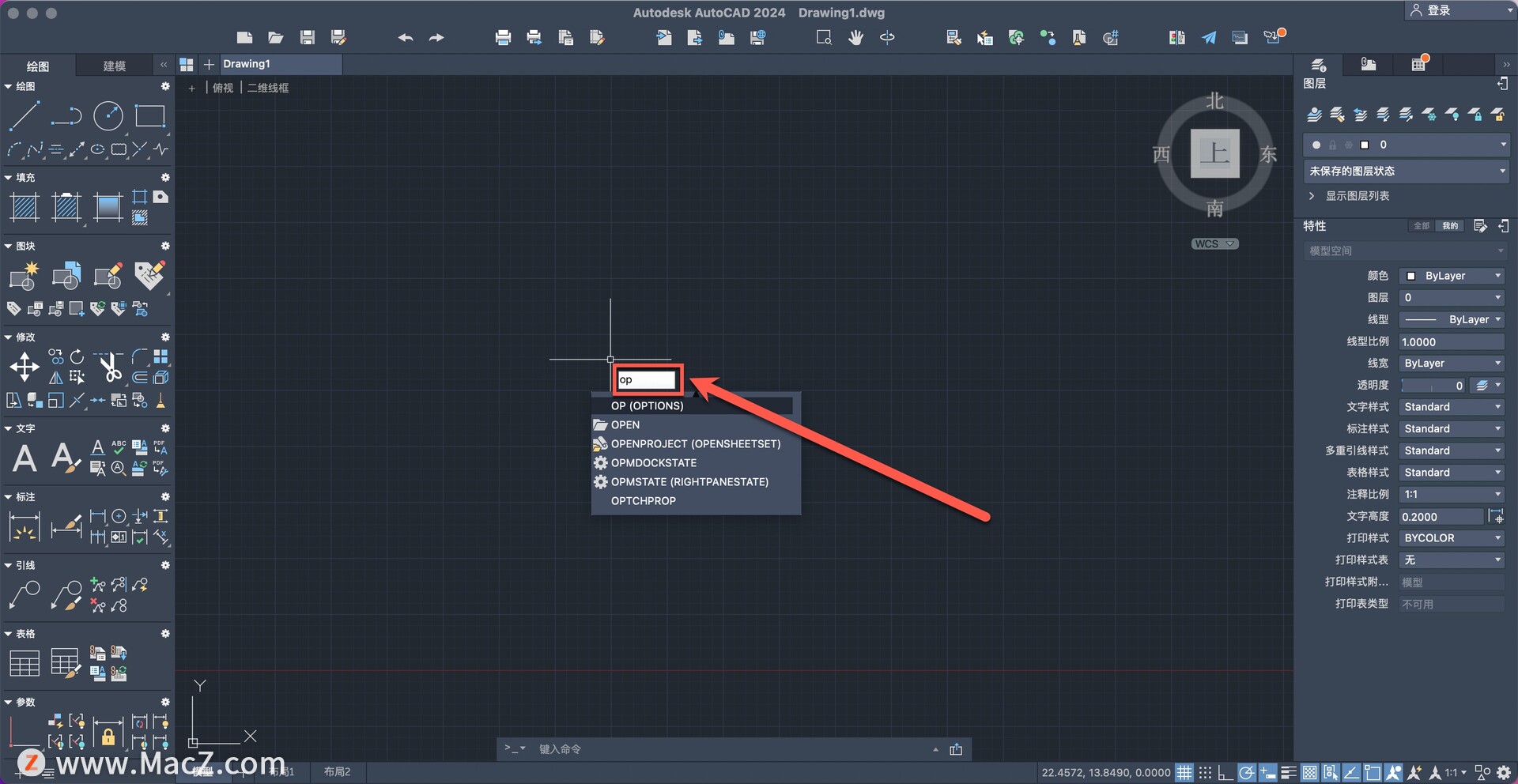Click the 俯视 view label

223,88
